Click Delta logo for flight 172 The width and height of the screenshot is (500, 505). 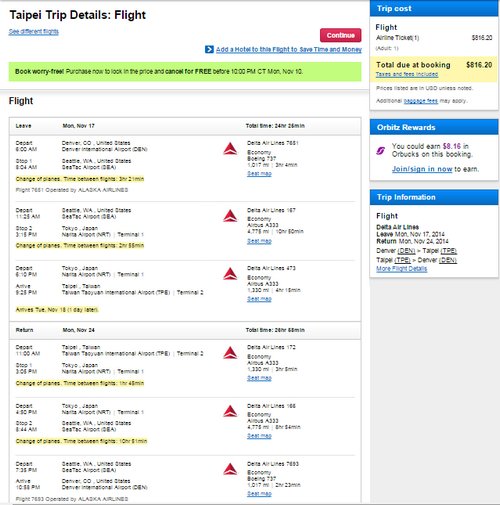[230, 353]
